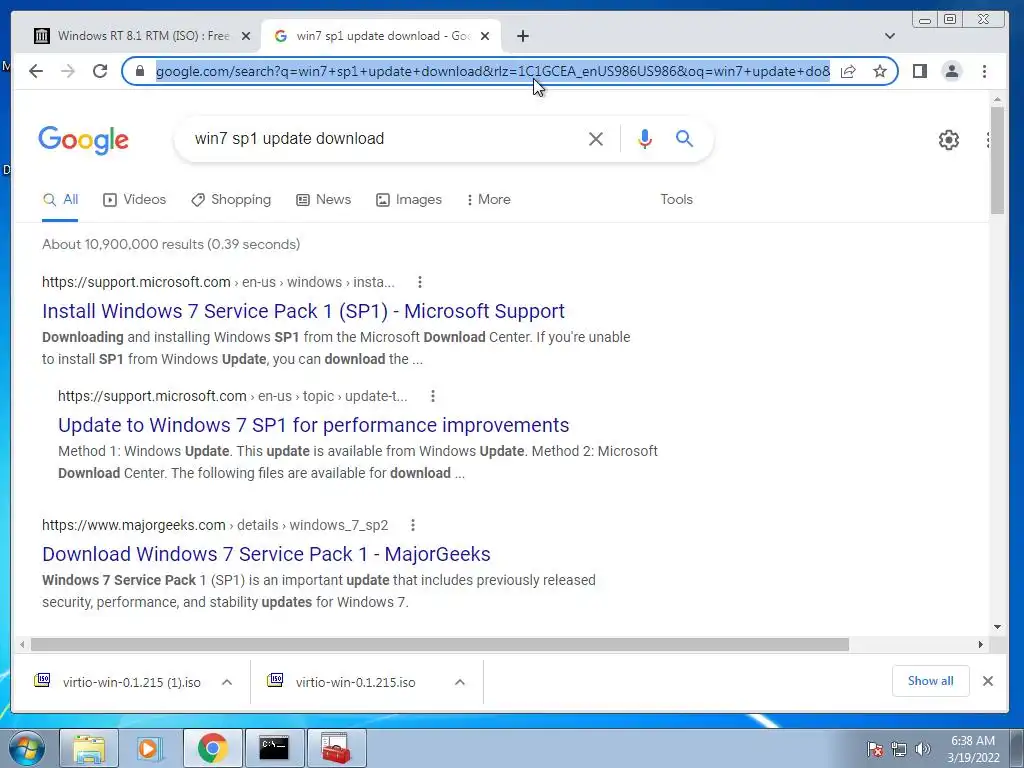Viewport: 1024px width, 768px height.
Task: Select the win7 sp1 update download tab
Action: 381,36
